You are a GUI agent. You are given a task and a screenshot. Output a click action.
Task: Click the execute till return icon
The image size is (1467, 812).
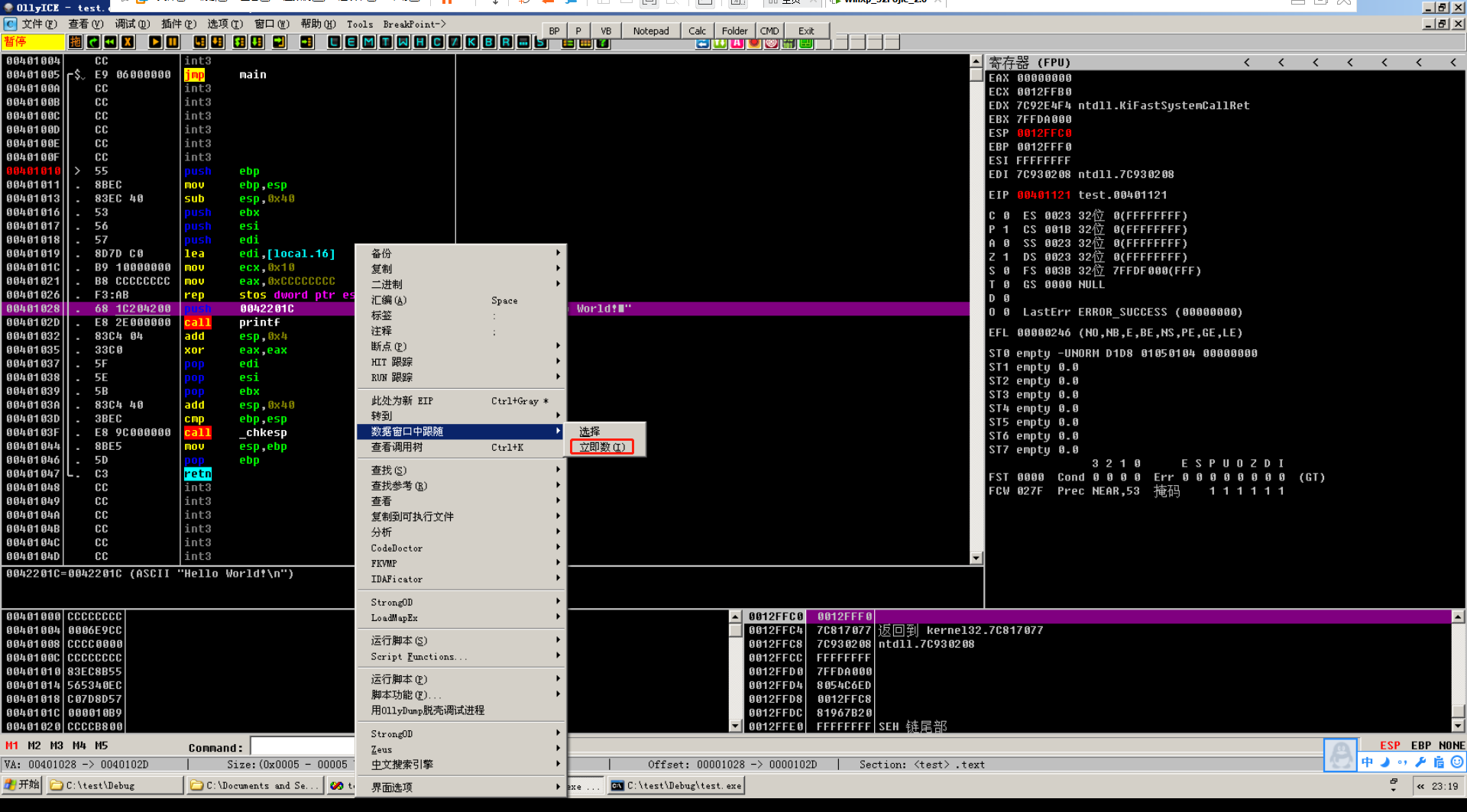(x=279, y=42)
